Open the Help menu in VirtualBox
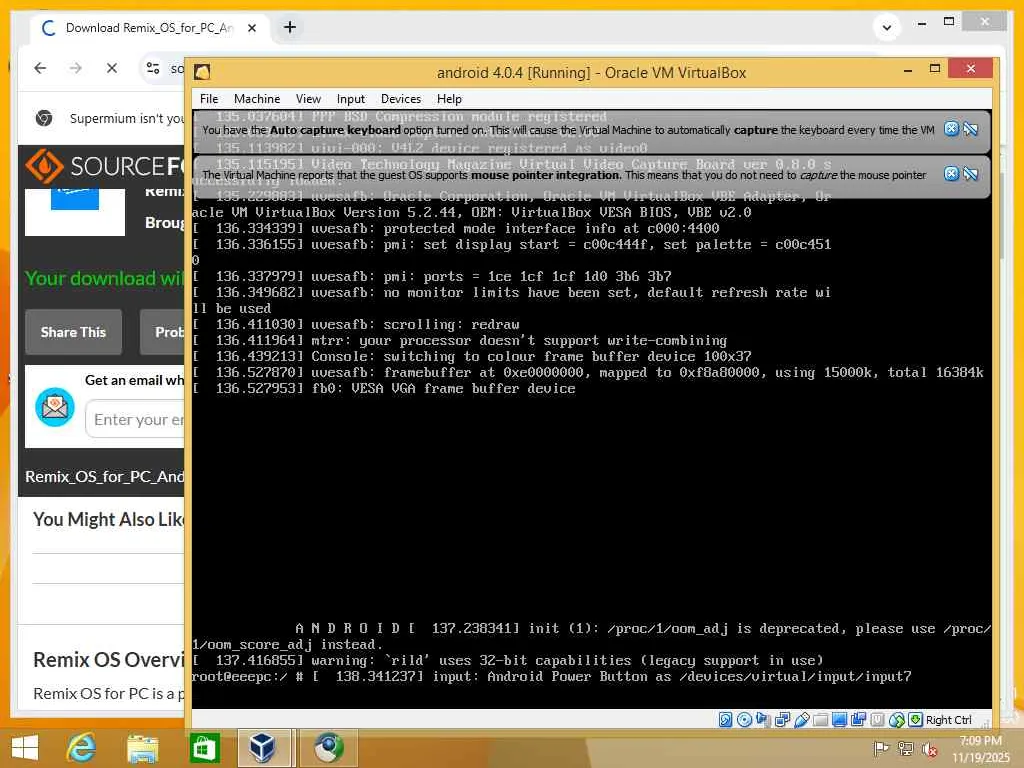 point(449,99)
